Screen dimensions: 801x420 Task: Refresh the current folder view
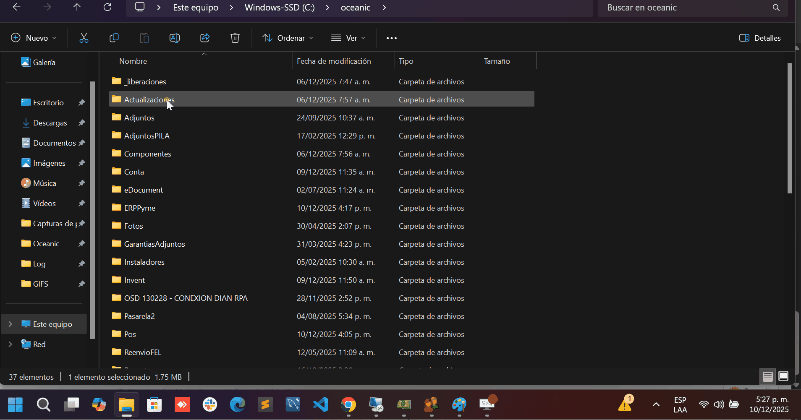(107, 7)
